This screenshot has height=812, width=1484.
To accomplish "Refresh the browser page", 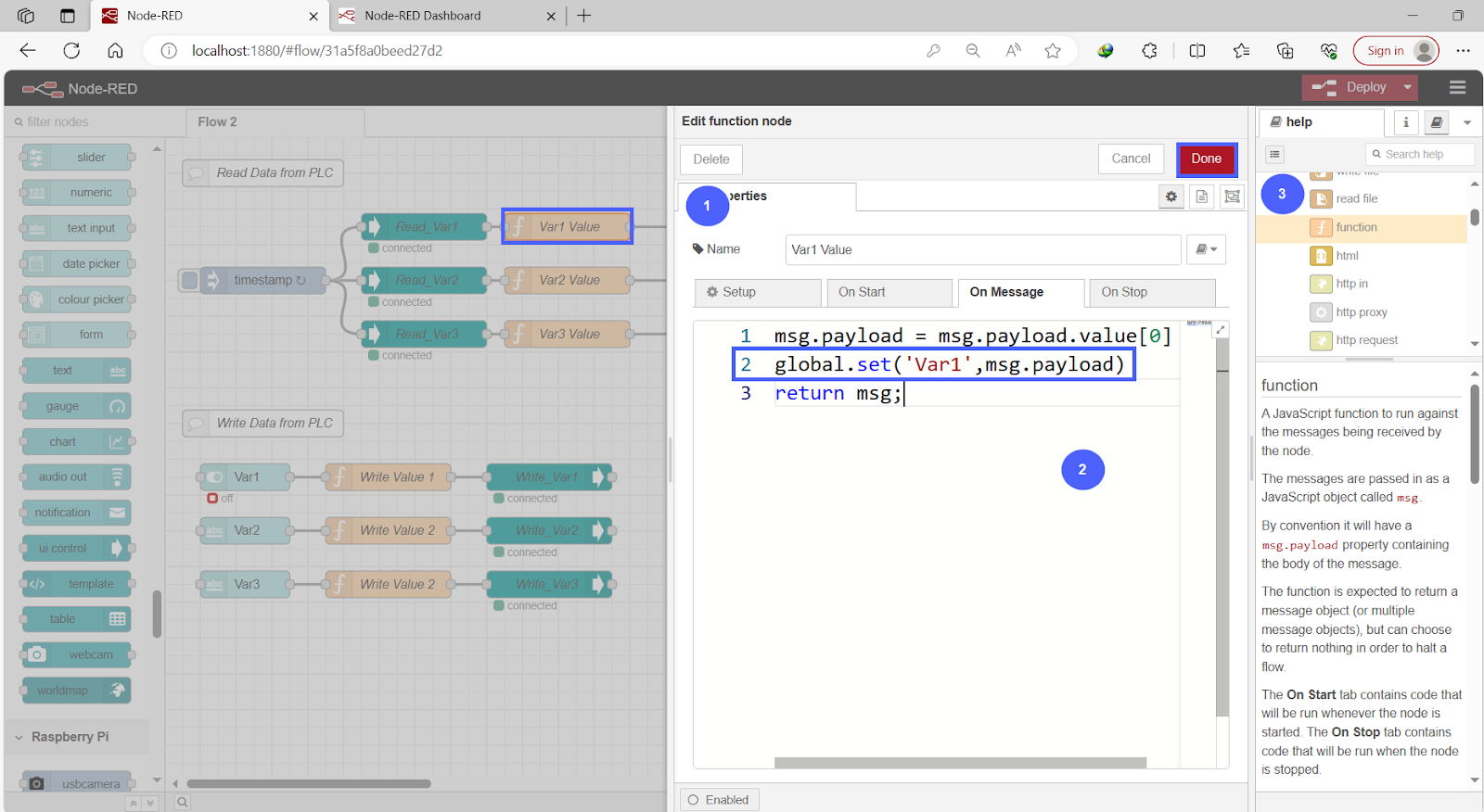I will 71,51.
